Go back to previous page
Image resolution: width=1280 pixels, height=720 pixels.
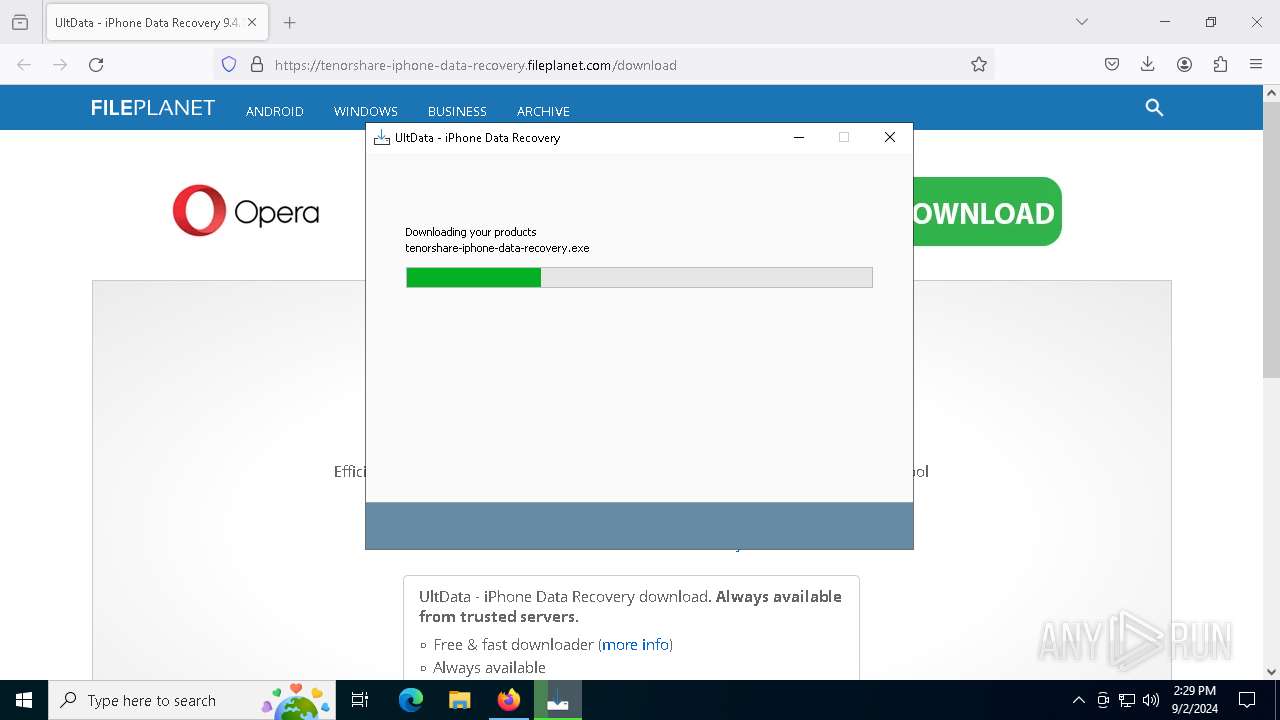pos(24,65)
